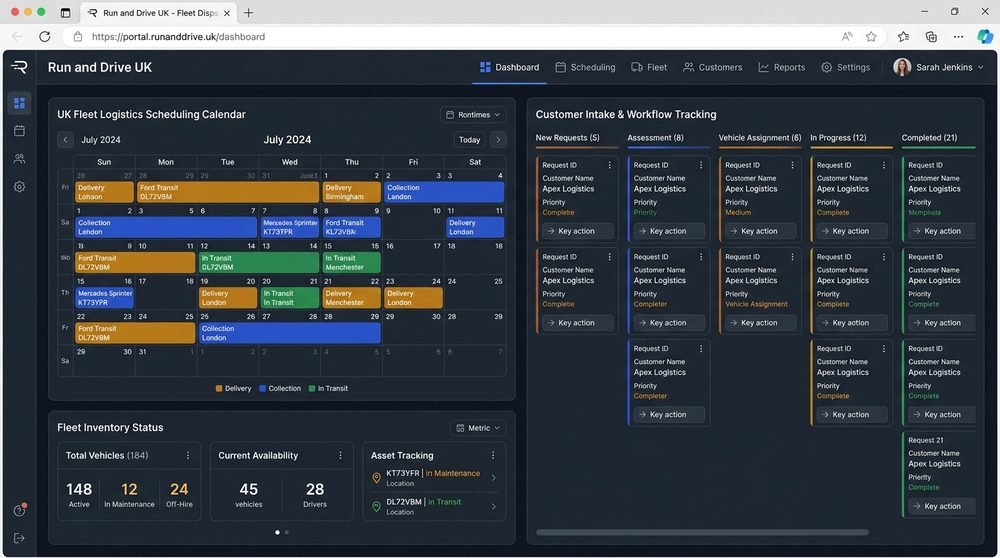Screen dimensions: 1000x558
Task: Click the New Requests (5) column header
Action: (568, 138)
